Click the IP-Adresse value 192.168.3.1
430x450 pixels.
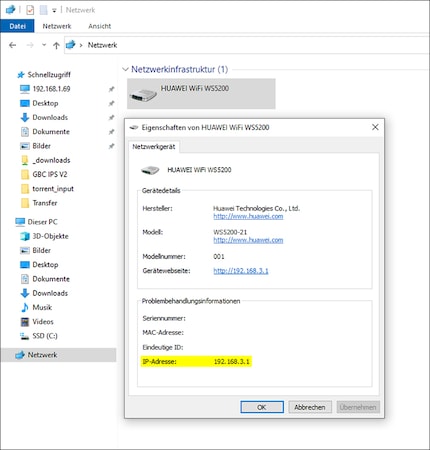232,362
